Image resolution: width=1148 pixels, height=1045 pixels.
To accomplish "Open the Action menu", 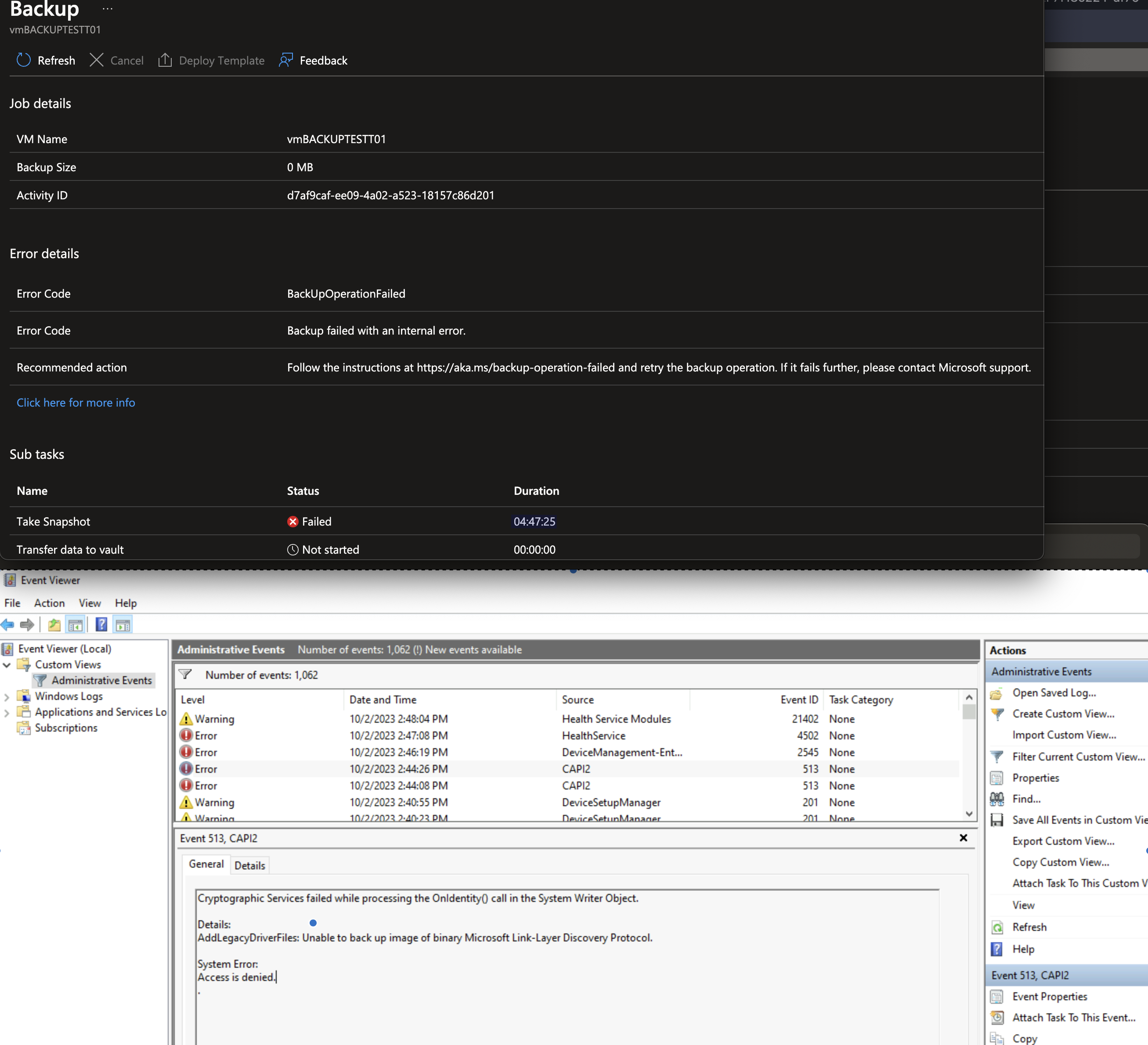I will click(49, 603).
